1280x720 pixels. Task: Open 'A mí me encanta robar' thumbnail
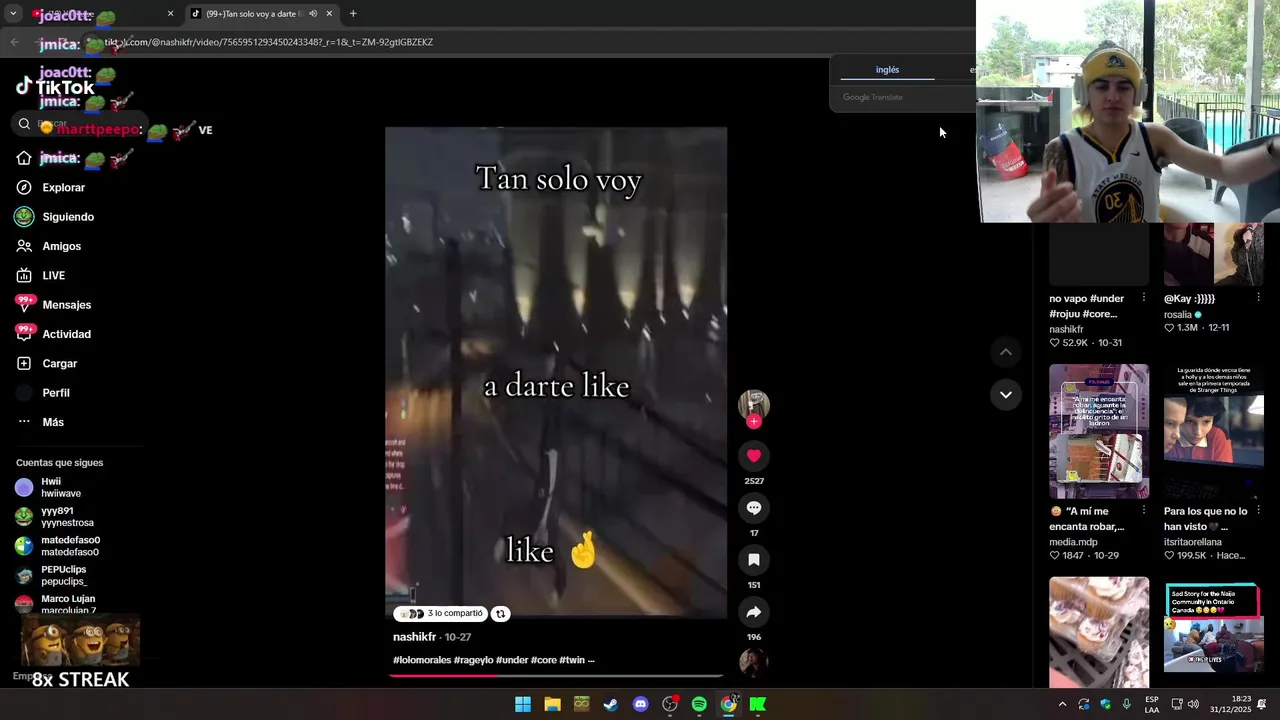(1099, 431)
